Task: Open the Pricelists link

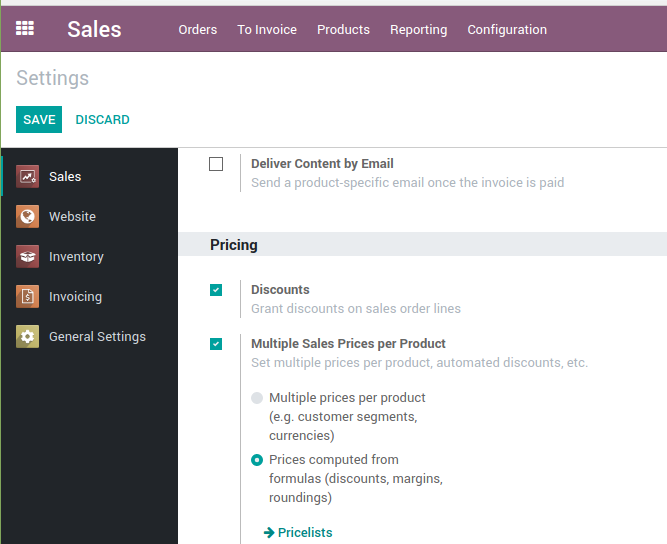Action: click(x=305, y=533)
